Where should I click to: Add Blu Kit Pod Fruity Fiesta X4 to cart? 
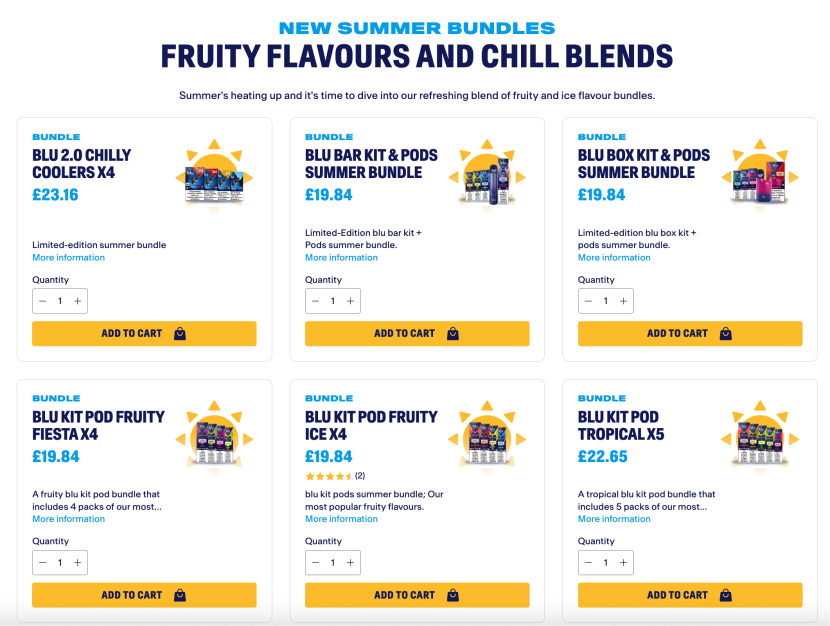[x=144, y=595]
